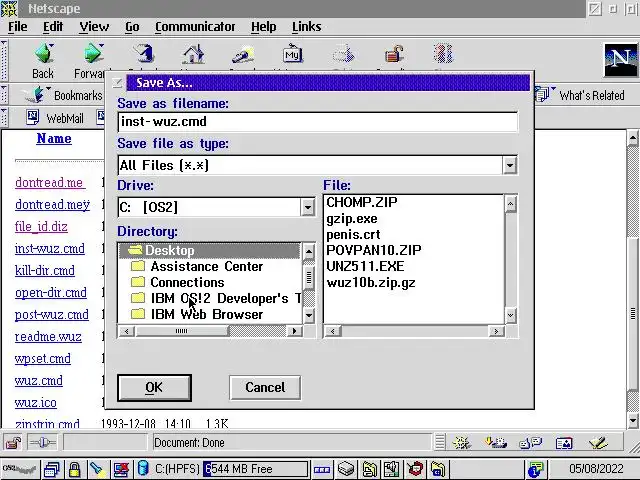Open the Edit menu
Image resolution: width=640 pixels, height=480 pixels.
[x=53, y=27]
